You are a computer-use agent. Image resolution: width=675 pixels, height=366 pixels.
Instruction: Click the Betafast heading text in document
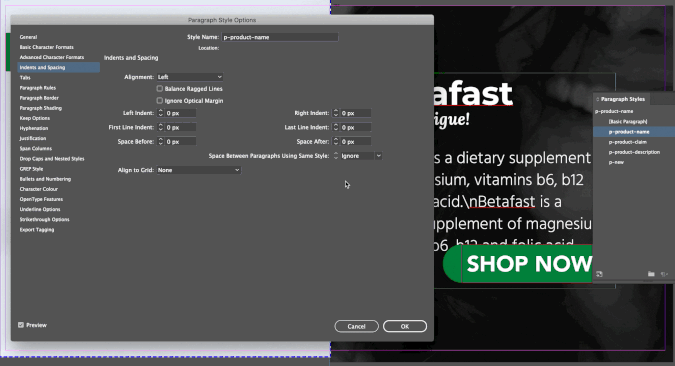[x=473, y=94]
